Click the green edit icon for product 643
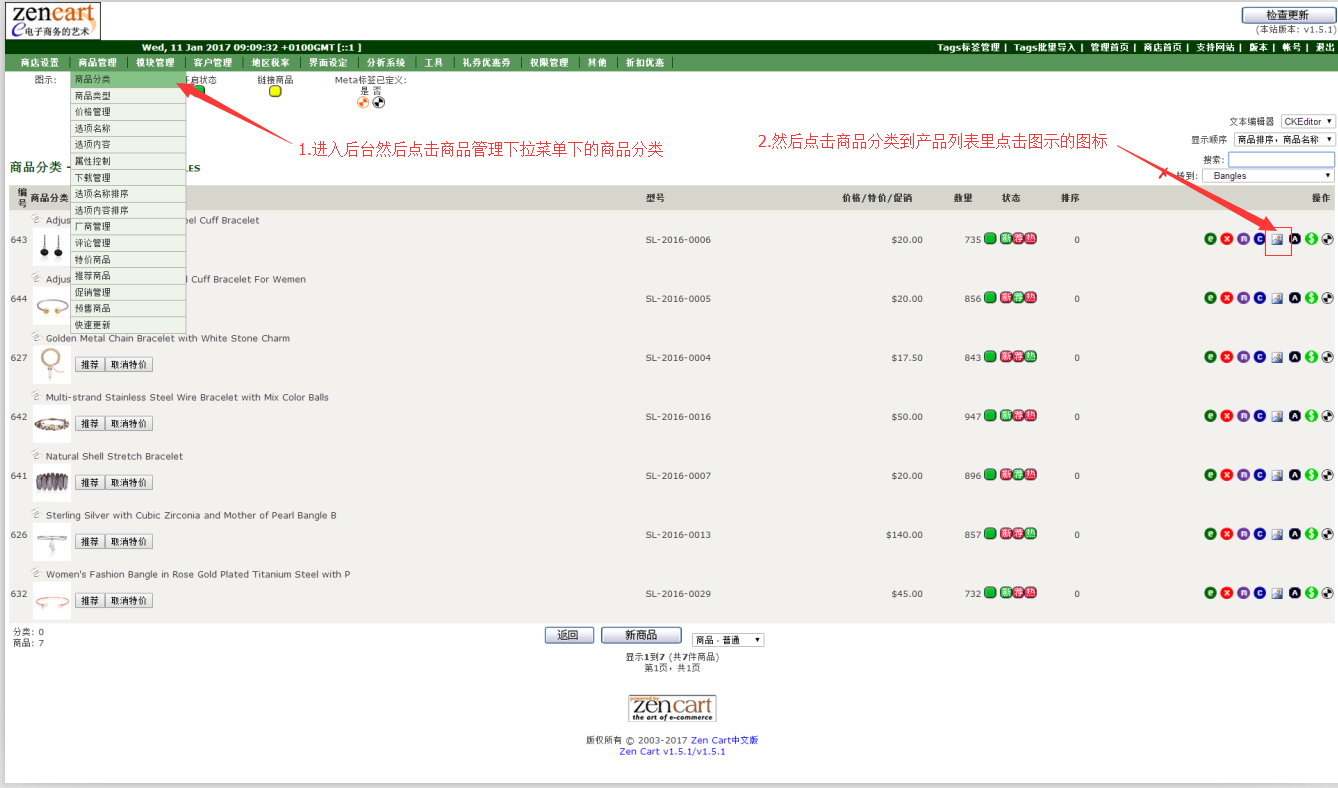 point(1210,239)
